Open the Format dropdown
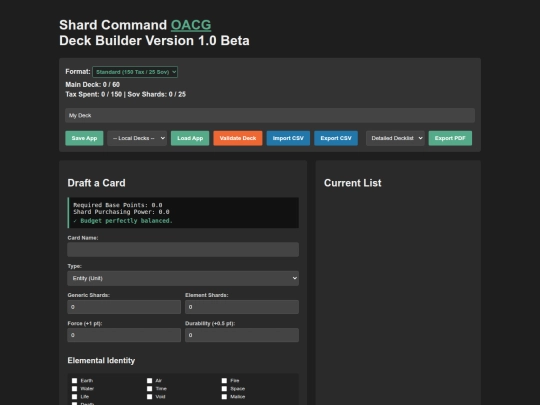The image size is (540, 405). pos(135,72)
